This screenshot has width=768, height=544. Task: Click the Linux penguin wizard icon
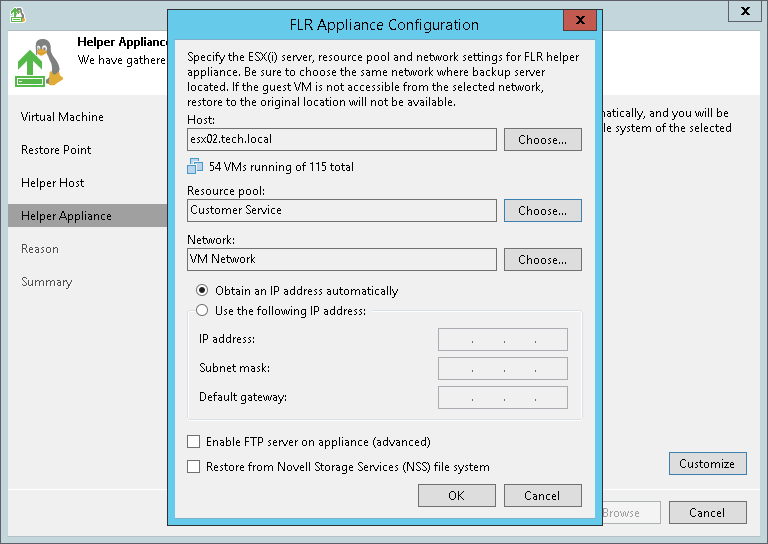pyautogui.click(x=40, y=61)
